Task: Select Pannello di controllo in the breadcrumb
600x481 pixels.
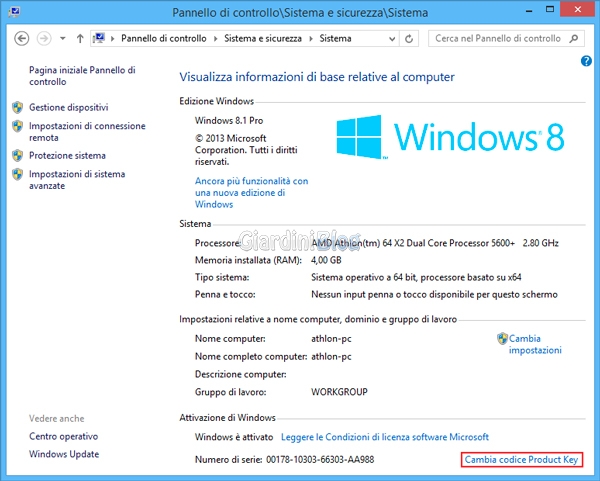Action: coord(163,39)
